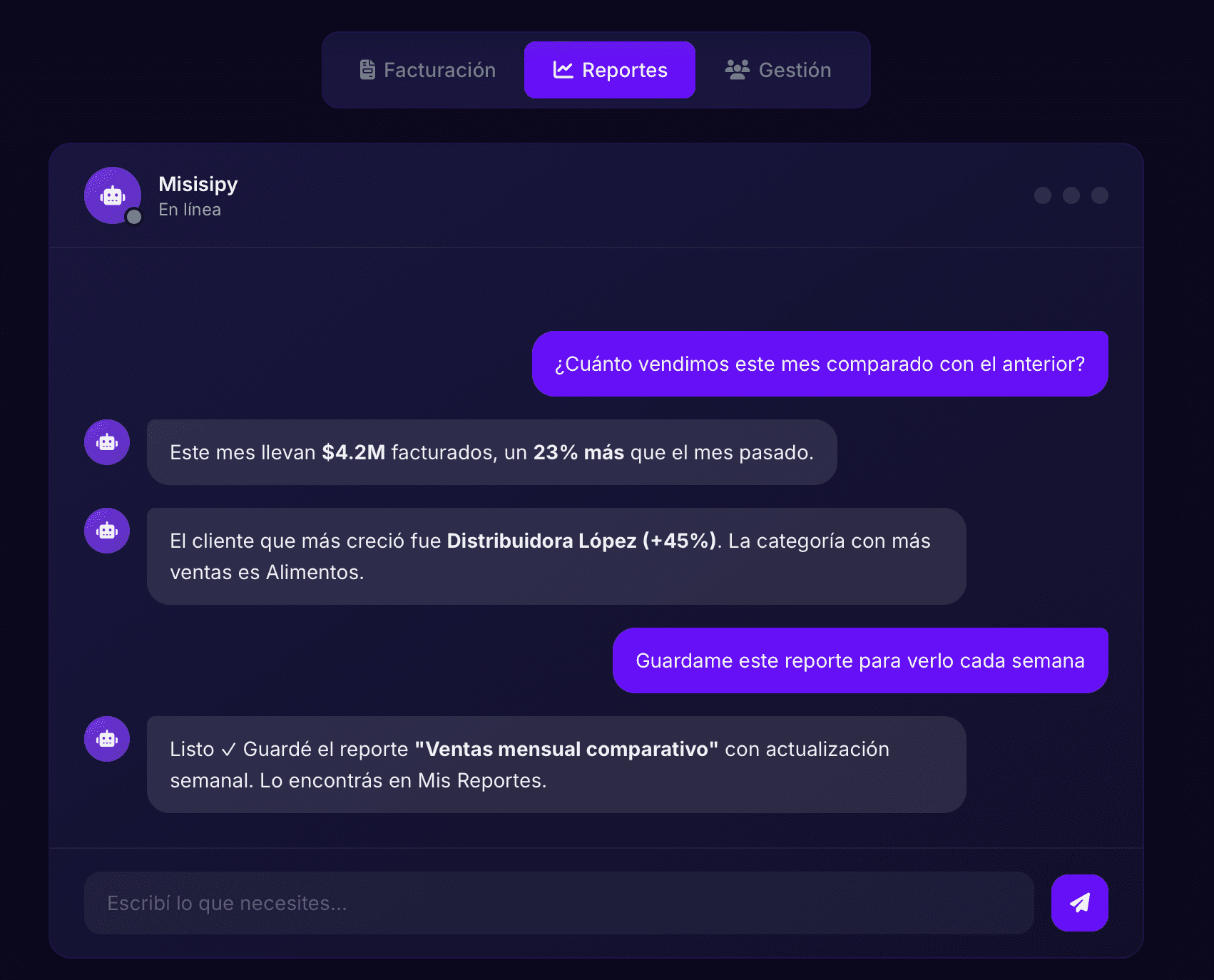Select the Reportes tab label
This screenshot has height=980, width=1214.
coord(625,69)
